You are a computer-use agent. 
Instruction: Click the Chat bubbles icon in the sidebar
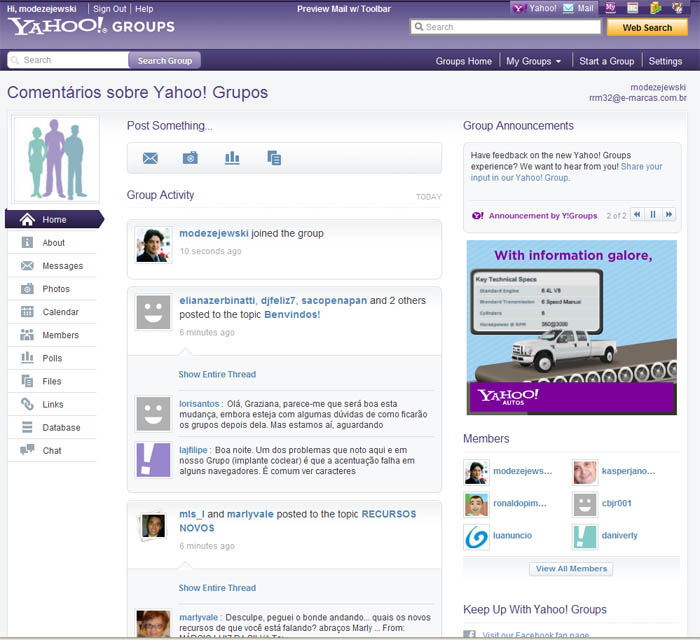pyautogui.click(x=27, y=450)
